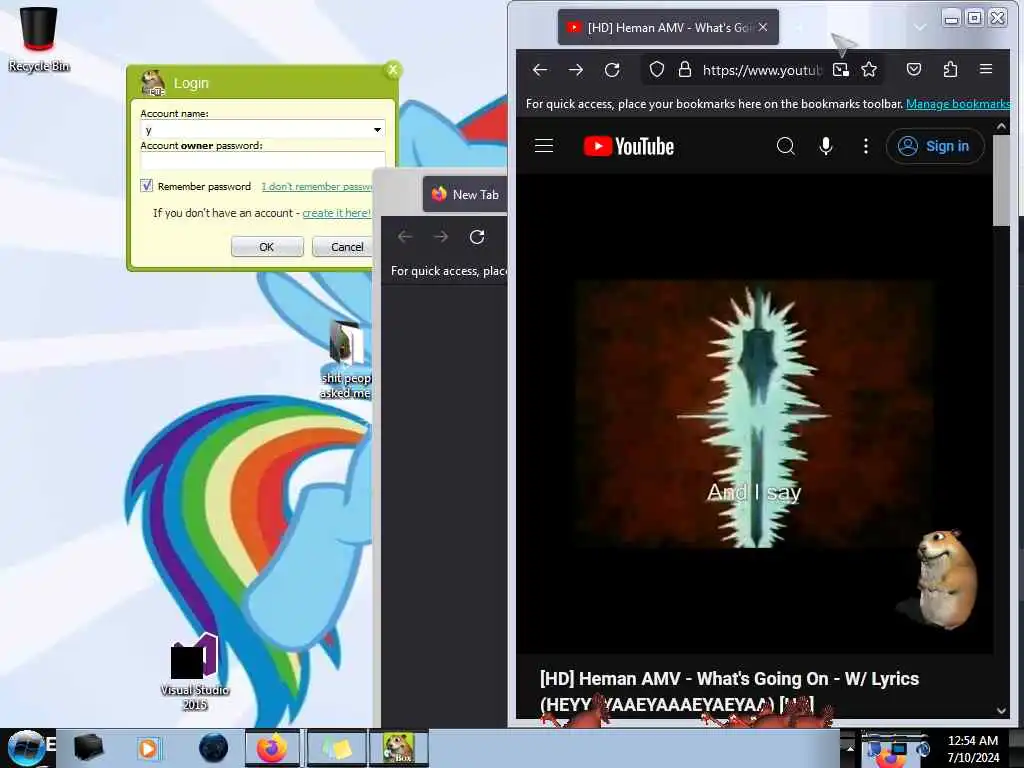Bookmark this page with the star icon
Viewport: 1024px width, 768px height.
coord(869,70)
